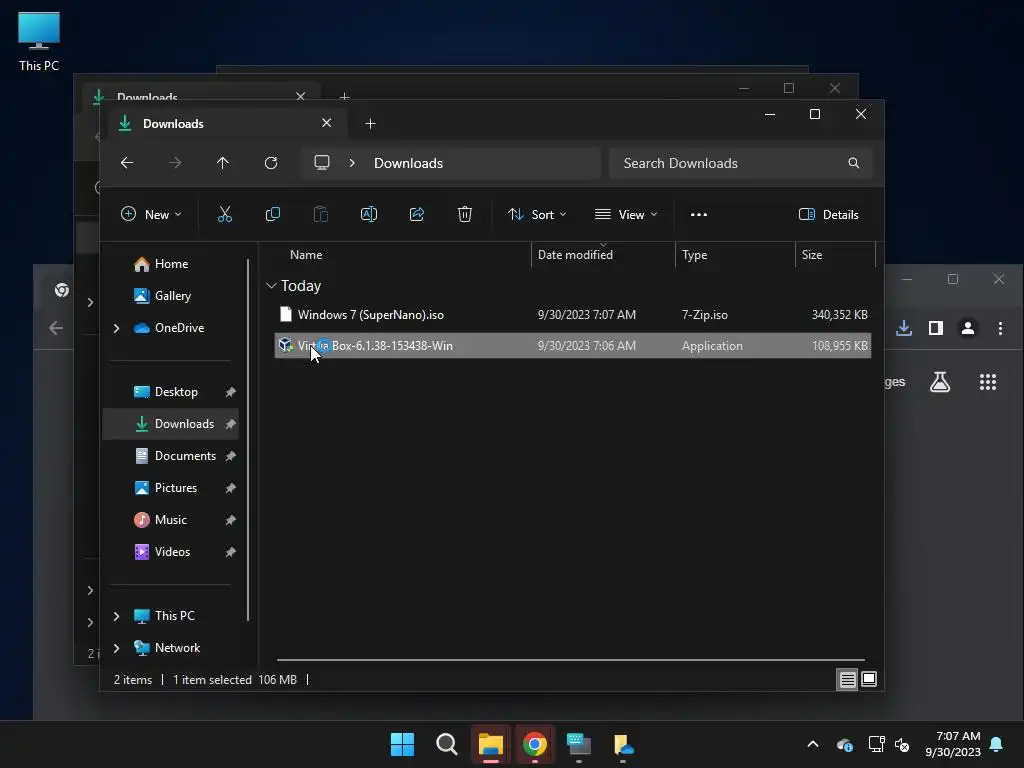Go forward with the right arrow
The image size is (1024, 768).
point(175,163)
